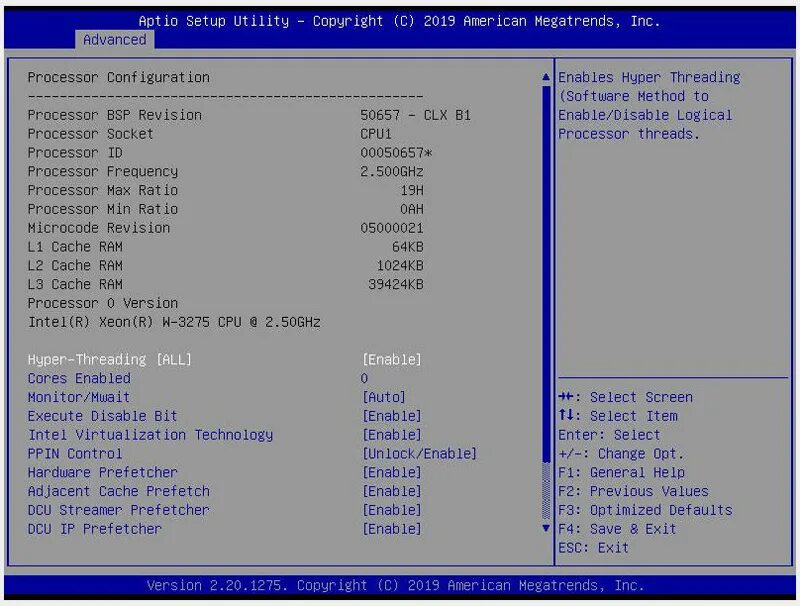
Task: Switch to the Advanced tab
Action: click(114, 40)
